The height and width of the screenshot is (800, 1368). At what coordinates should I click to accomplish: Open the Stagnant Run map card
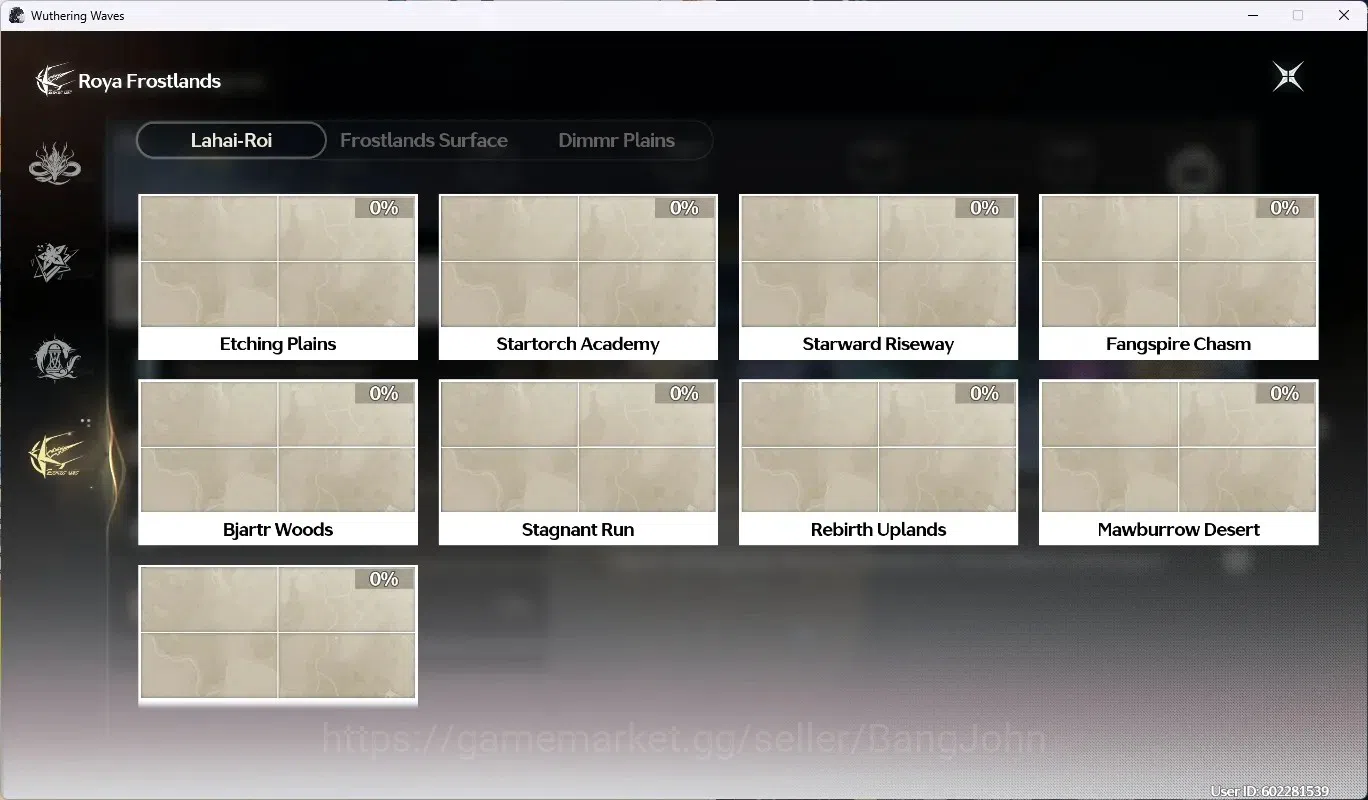tap(578, 462)
